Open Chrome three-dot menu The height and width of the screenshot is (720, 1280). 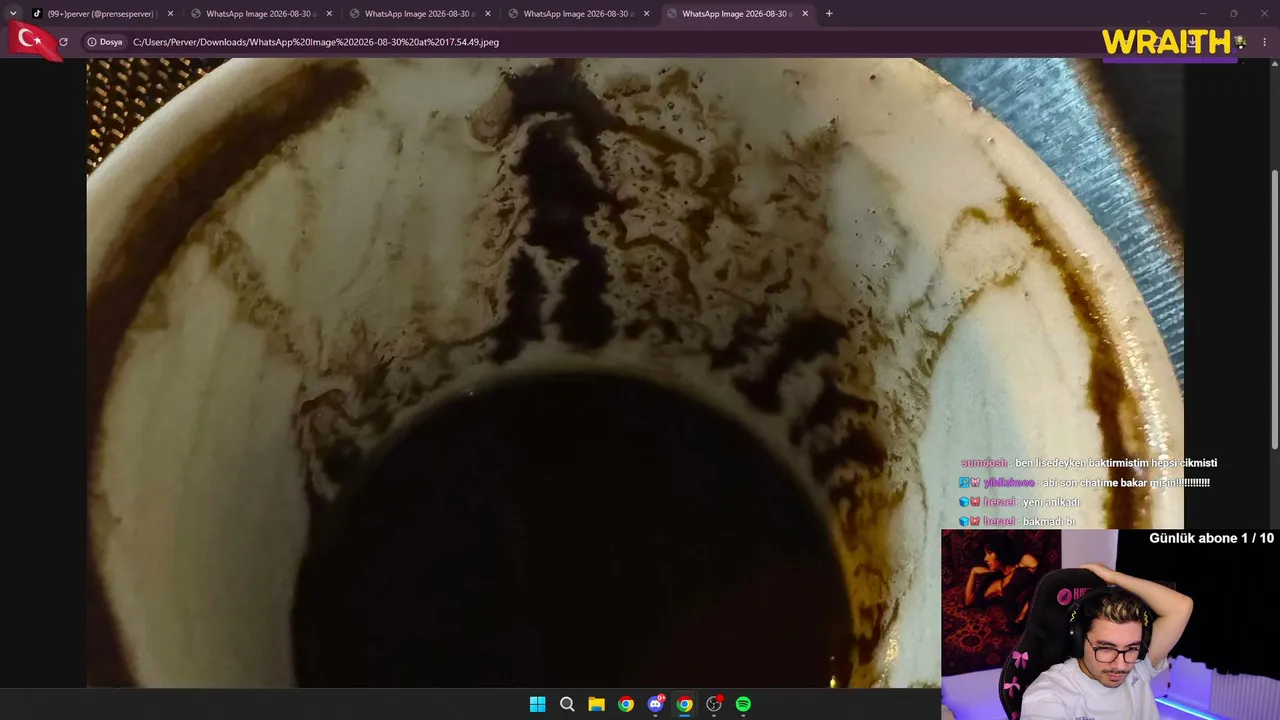[1265, 42]
